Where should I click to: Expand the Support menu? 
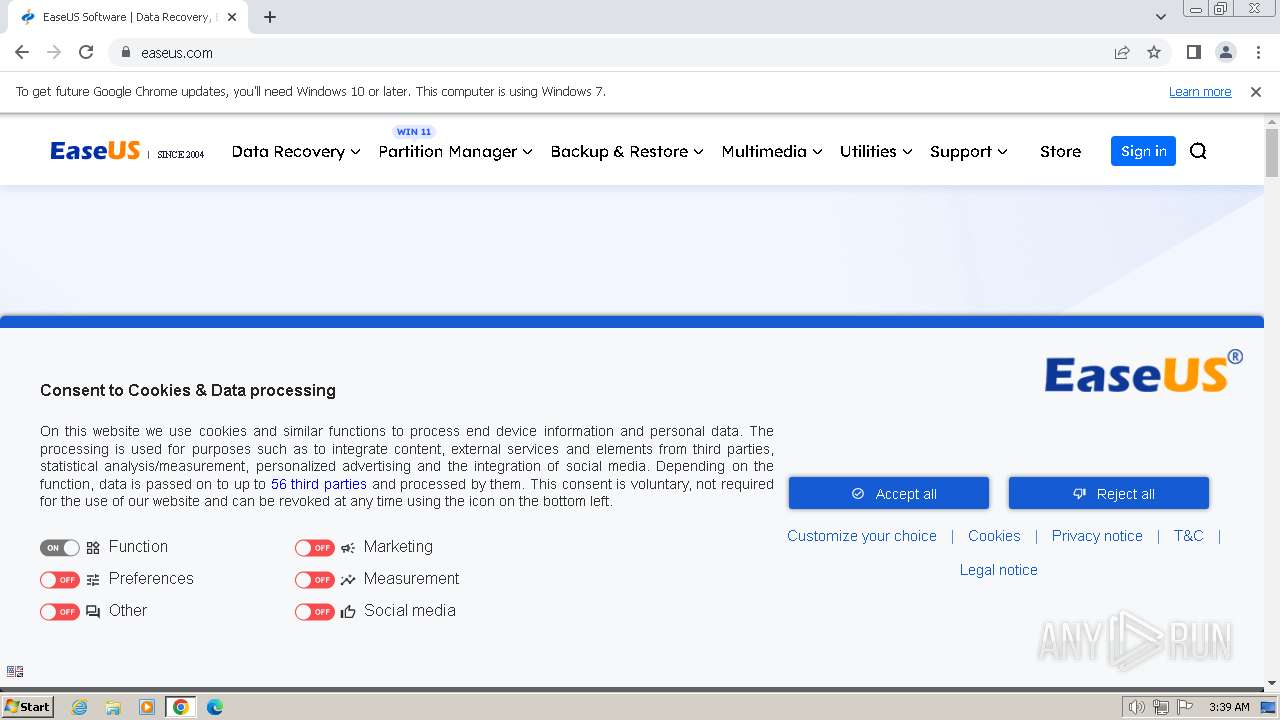pos(969,151)
